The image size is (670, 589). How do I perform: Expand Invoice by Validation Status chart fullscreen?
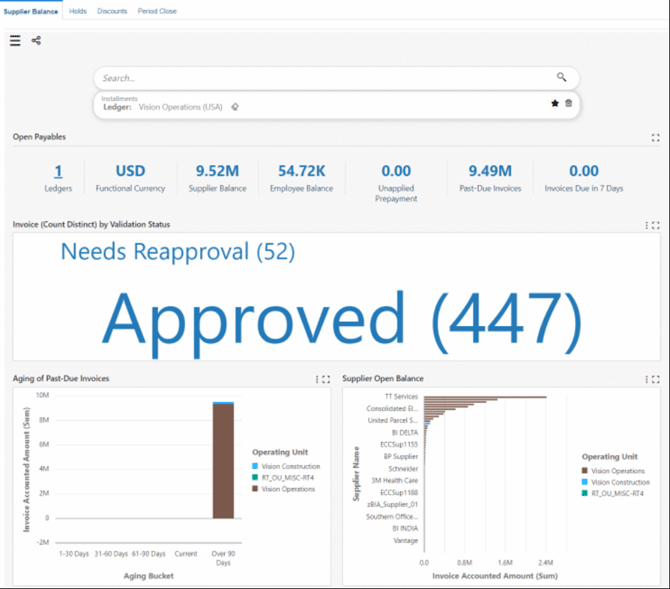point(655,226)
